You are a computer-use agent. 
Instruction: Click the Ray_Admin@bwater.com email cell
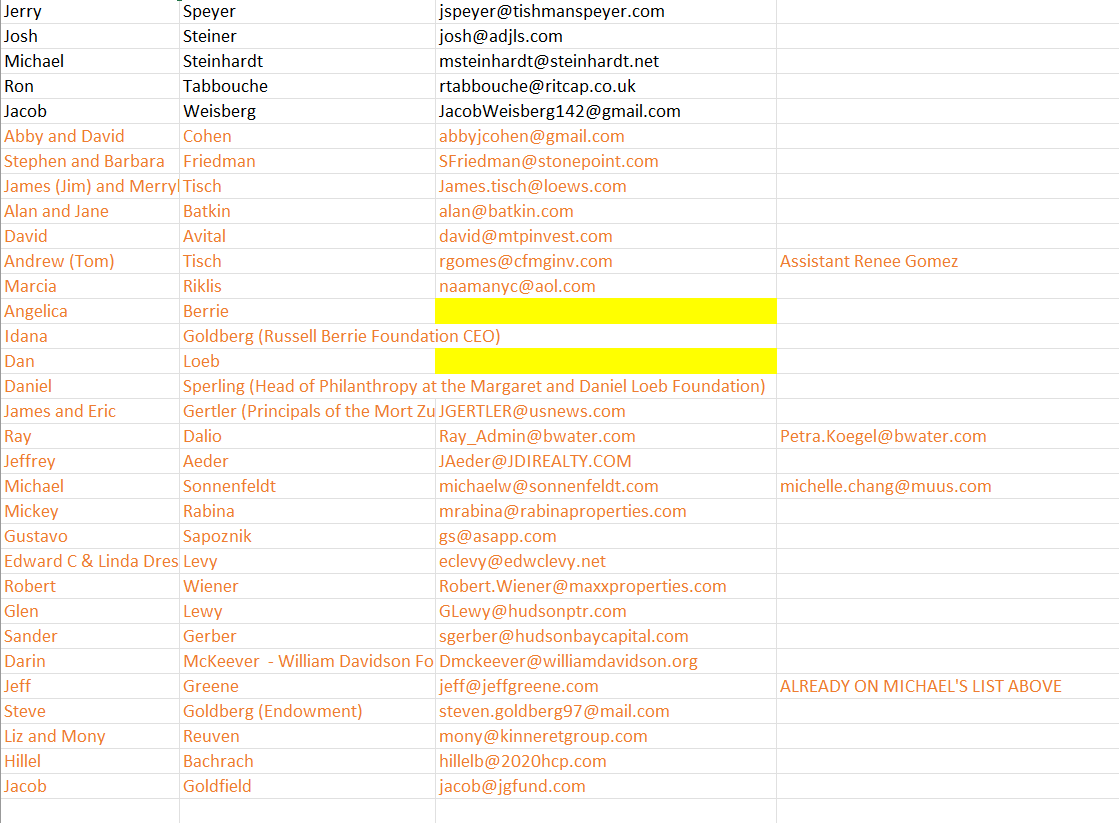(x=537, y=436)
